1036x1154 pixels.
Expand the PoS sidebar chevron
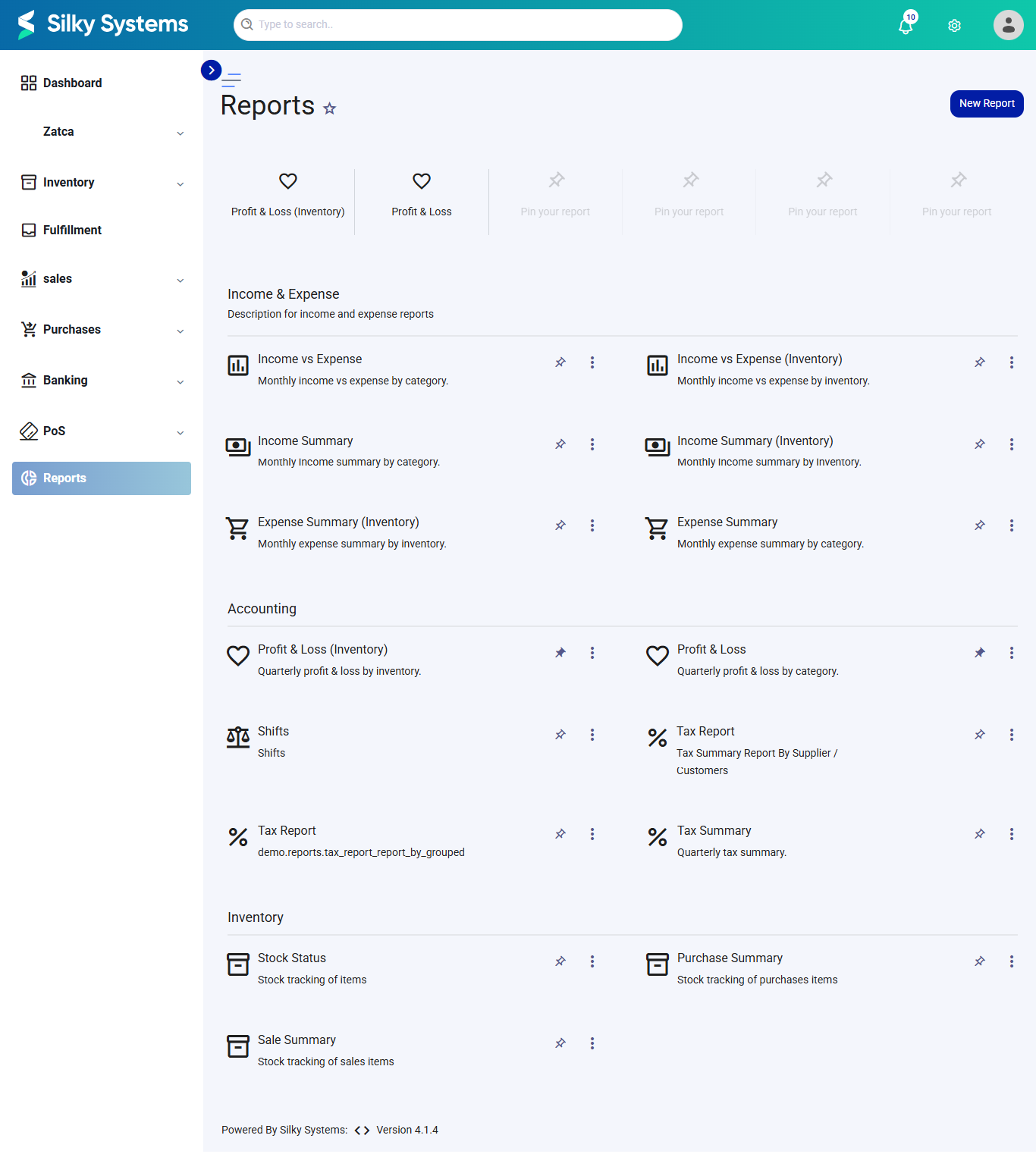click(x=181, y=432)
